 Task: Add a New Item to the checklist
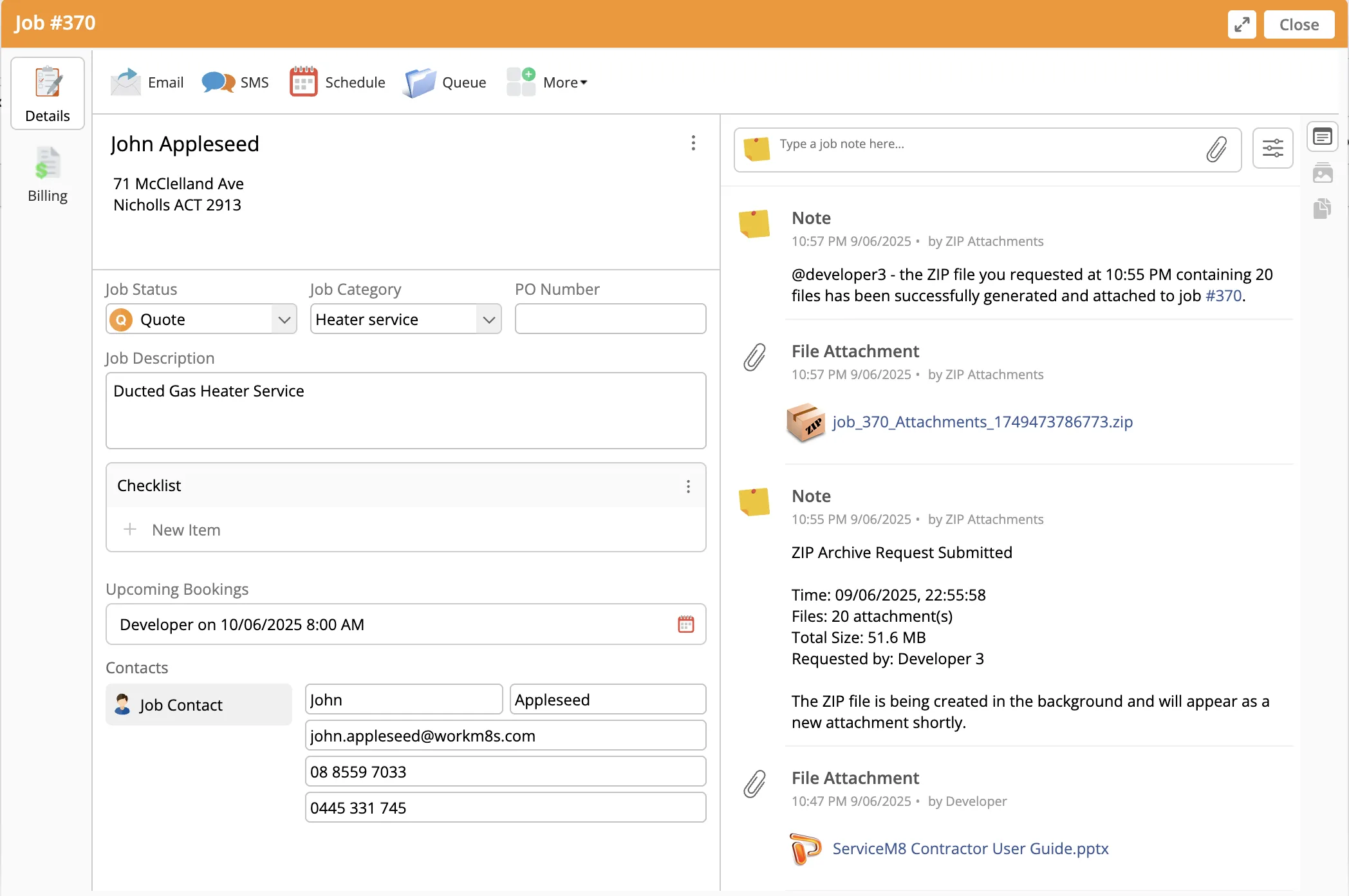[x=186, y=530]
